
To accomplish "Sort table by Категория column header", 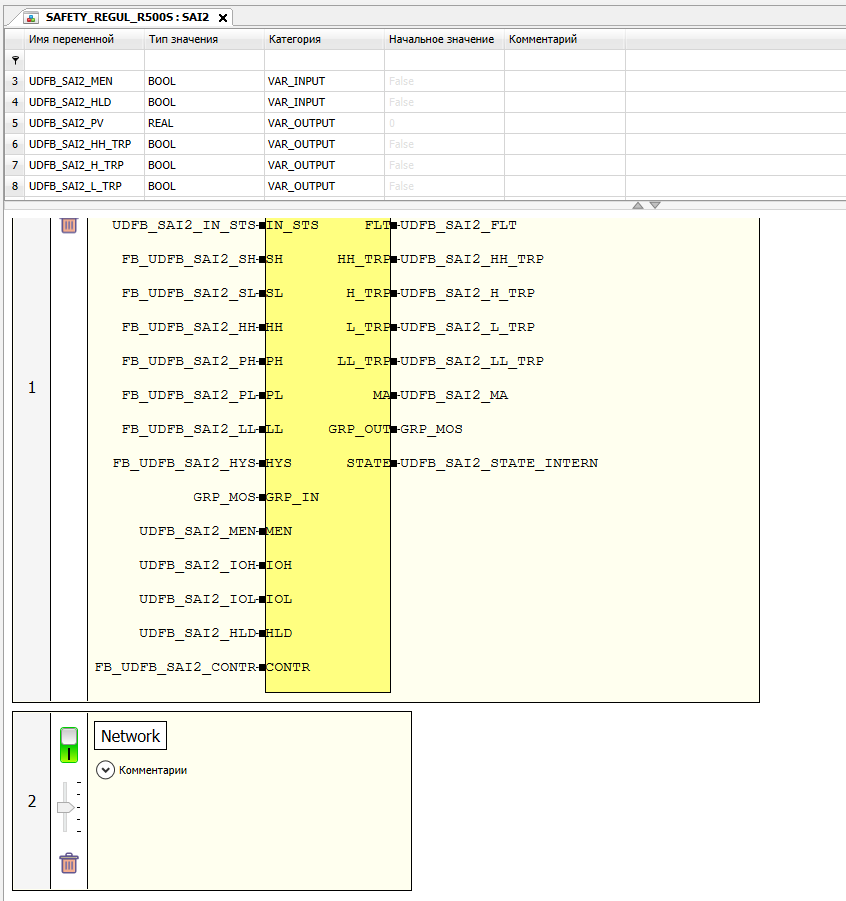I will (294, 39).
